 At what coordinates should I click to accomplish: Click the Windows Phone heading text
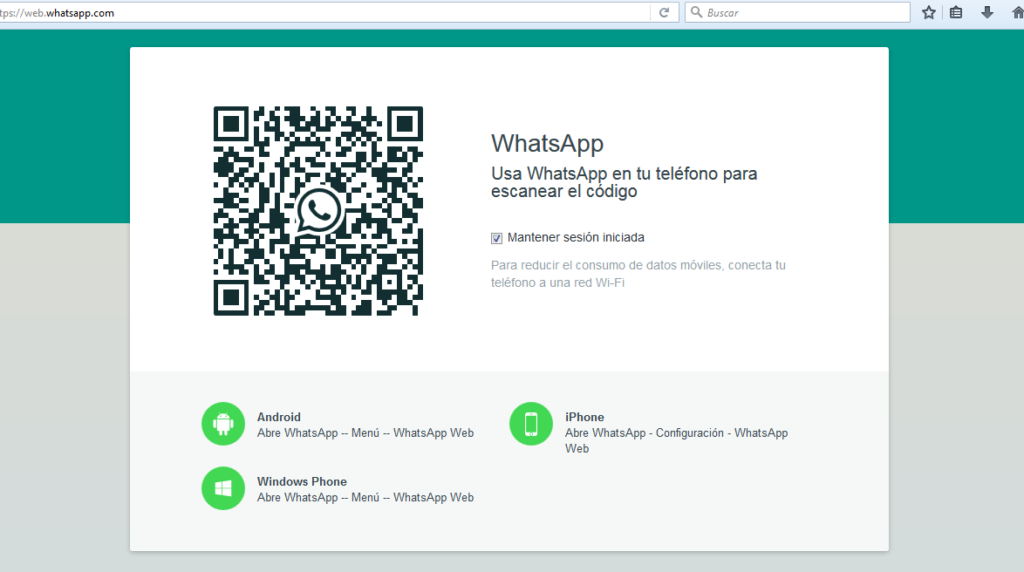[302, 481]
